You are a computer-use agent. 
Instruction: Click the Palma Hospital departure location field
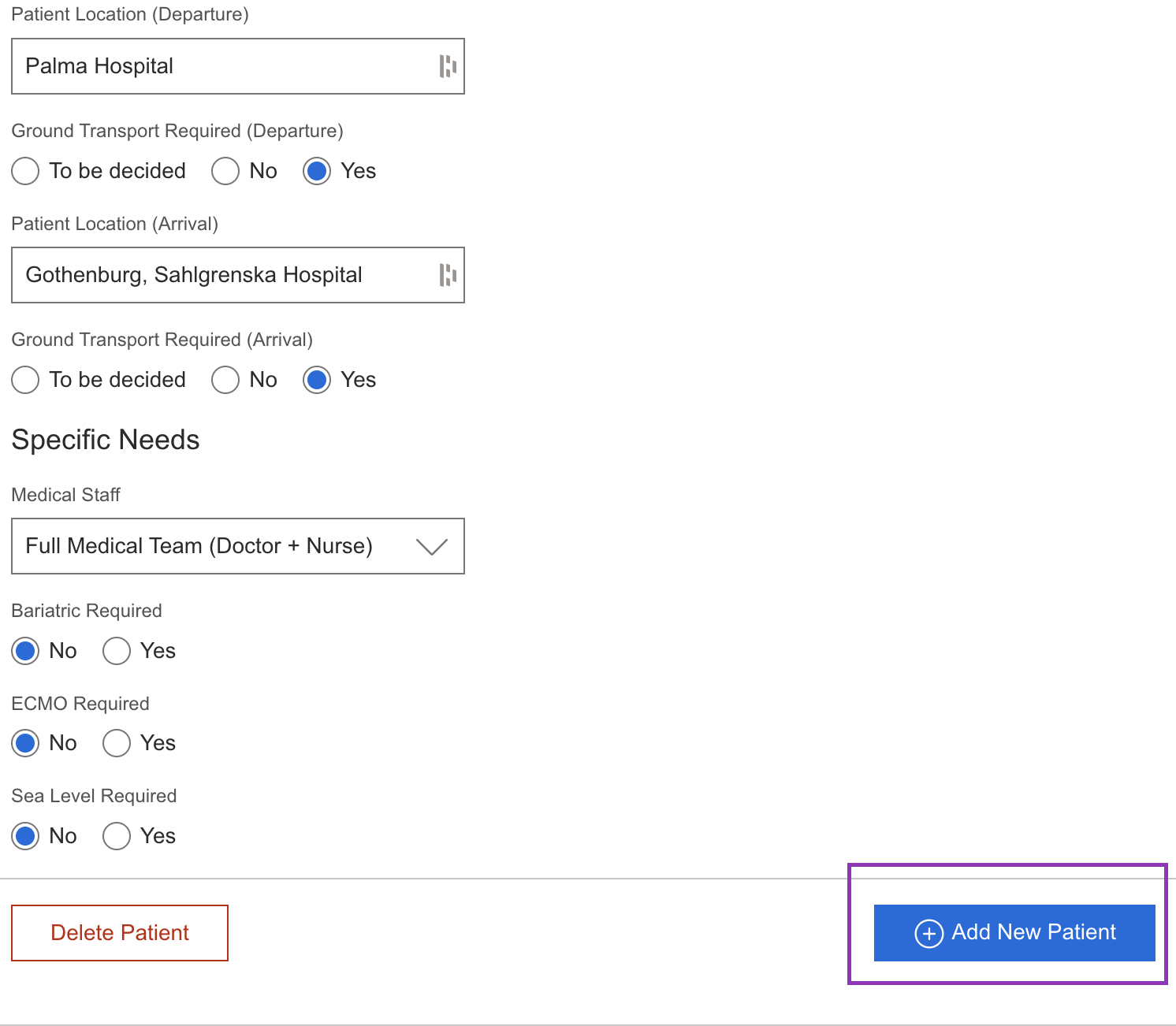(x=221, y=66)
